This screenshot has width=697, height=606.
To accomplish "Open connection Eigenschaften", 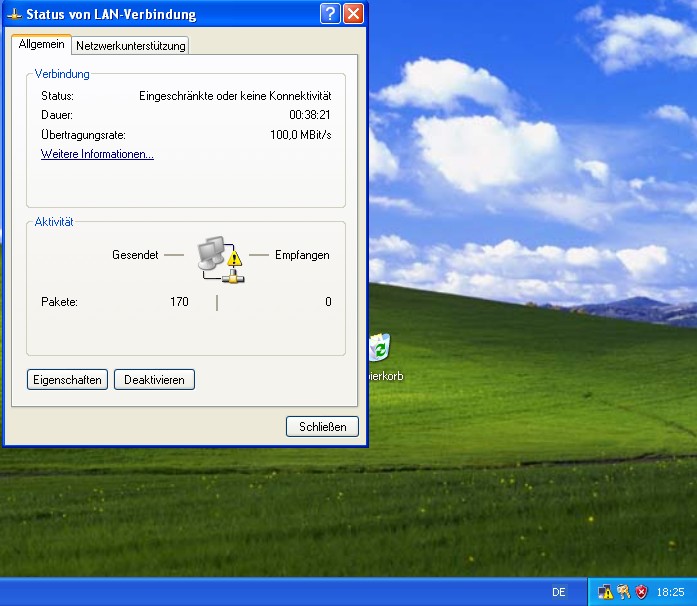I will coord(67,380).
